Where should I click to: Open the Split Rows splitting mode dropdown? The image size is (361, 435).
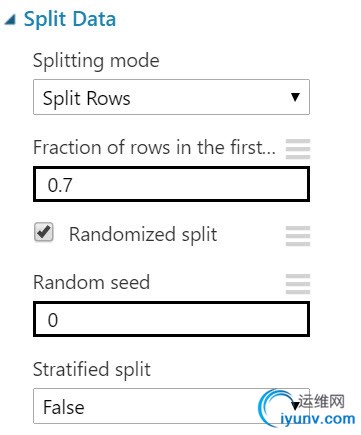click(x=171, y=97)
